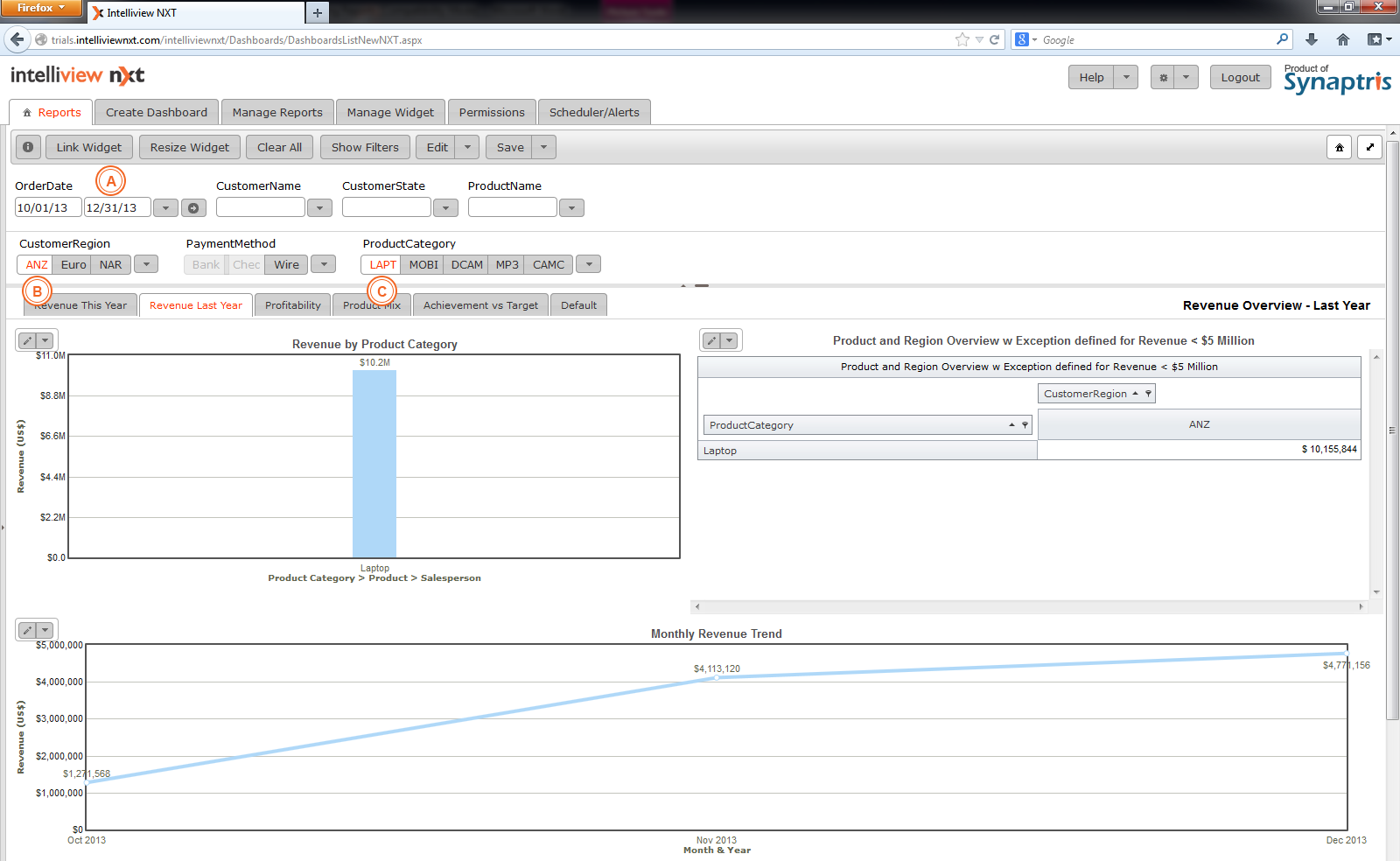Click edit pencil icon on Monthly Revenue Trend

point(28,630)
